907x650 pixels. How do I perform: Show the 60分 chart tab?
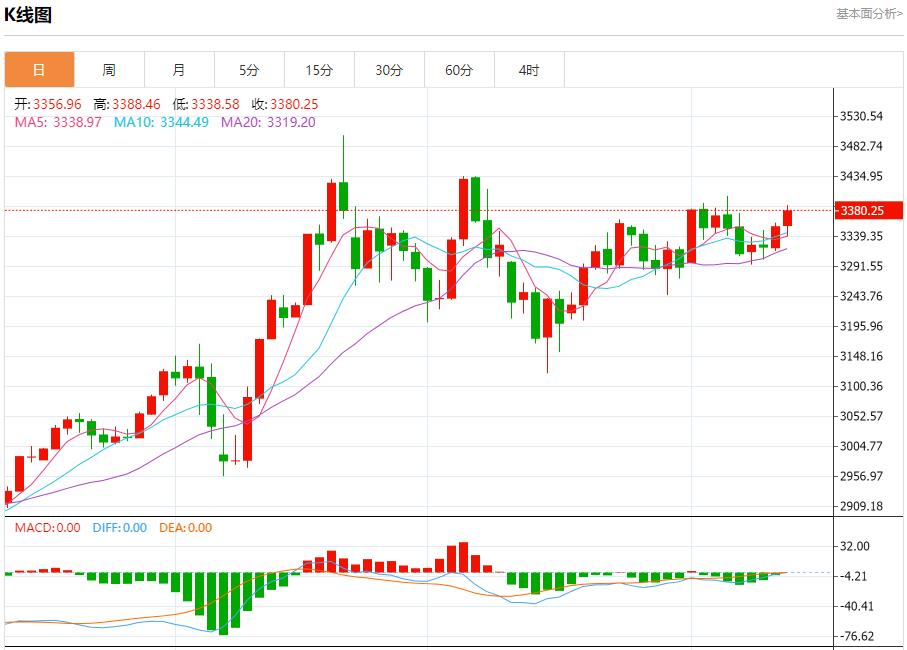(459, 70)
